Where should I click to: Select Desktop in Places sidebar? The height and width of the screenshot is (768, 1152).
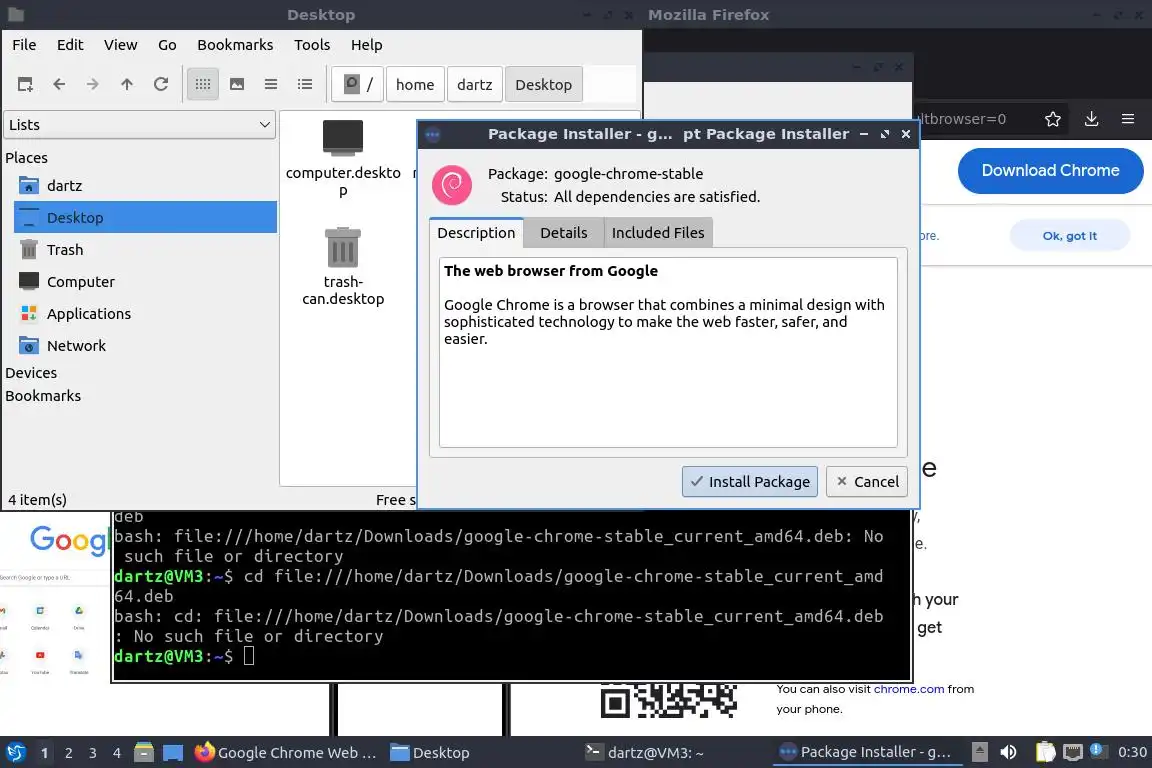(x=145, y=218)
